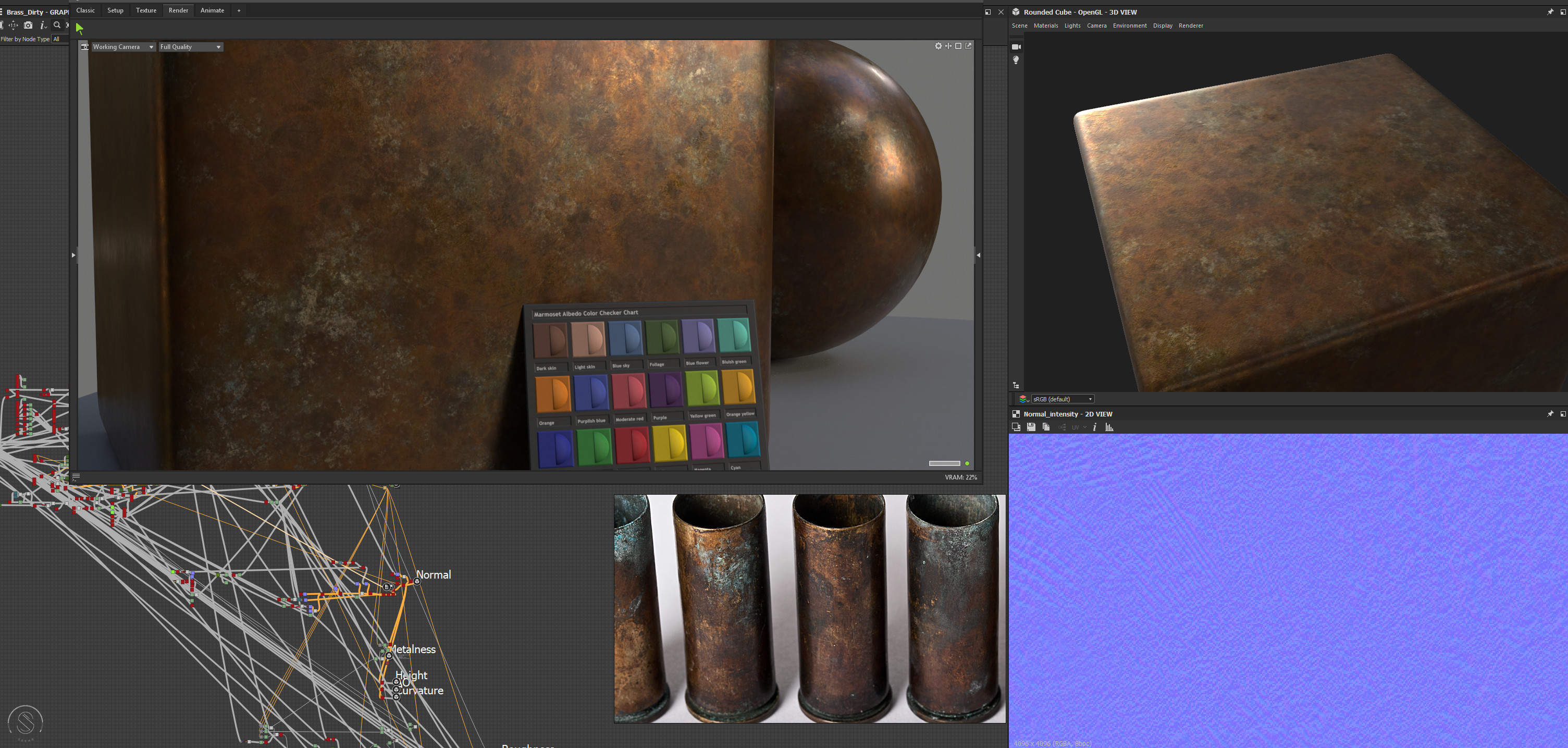Toggle the light bulb icon in 3D view
This screenshot has height=748, width=1568.
1016,60
